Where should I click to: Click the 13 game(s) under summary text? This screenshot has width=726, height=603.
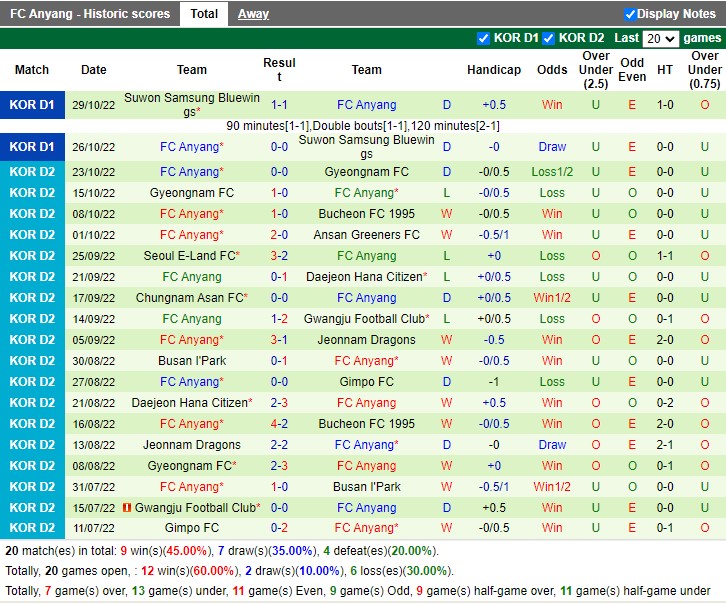(180, 591)
